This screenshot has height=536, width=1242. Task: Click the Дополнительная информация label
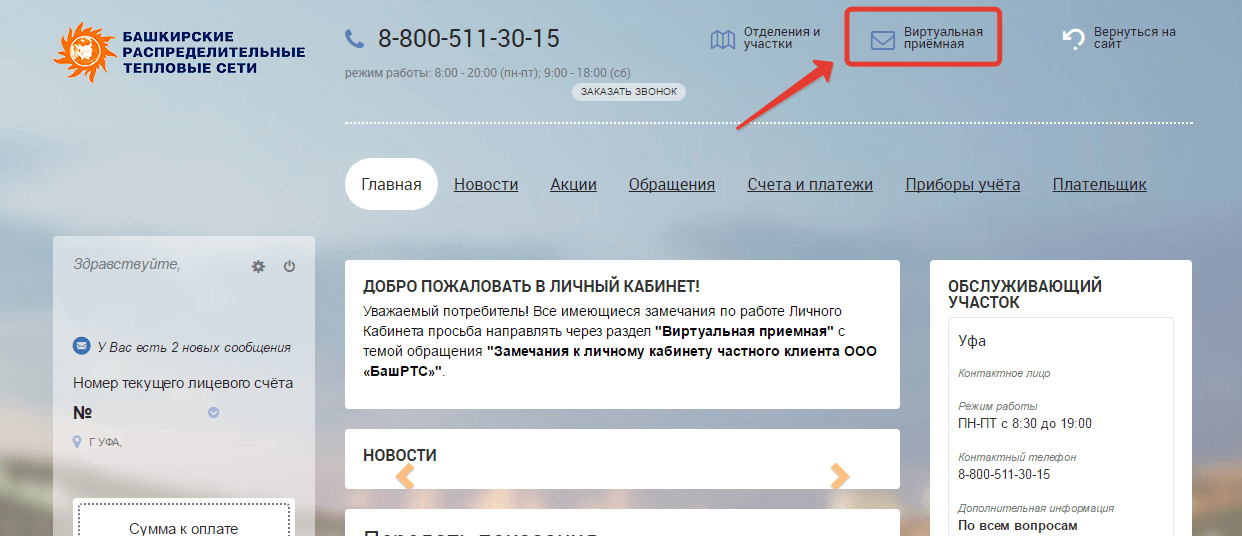point(1036,508)
